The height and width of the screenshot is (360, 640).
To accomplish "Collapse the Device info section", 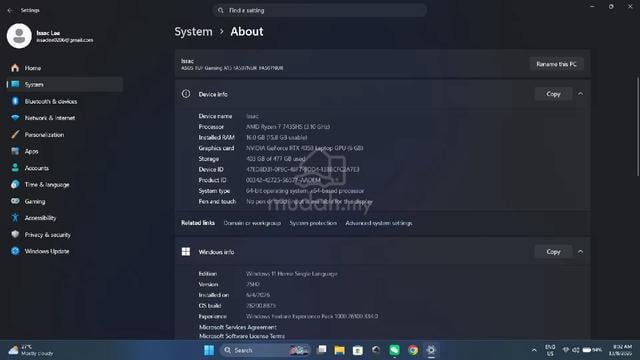I will (580, 94).
